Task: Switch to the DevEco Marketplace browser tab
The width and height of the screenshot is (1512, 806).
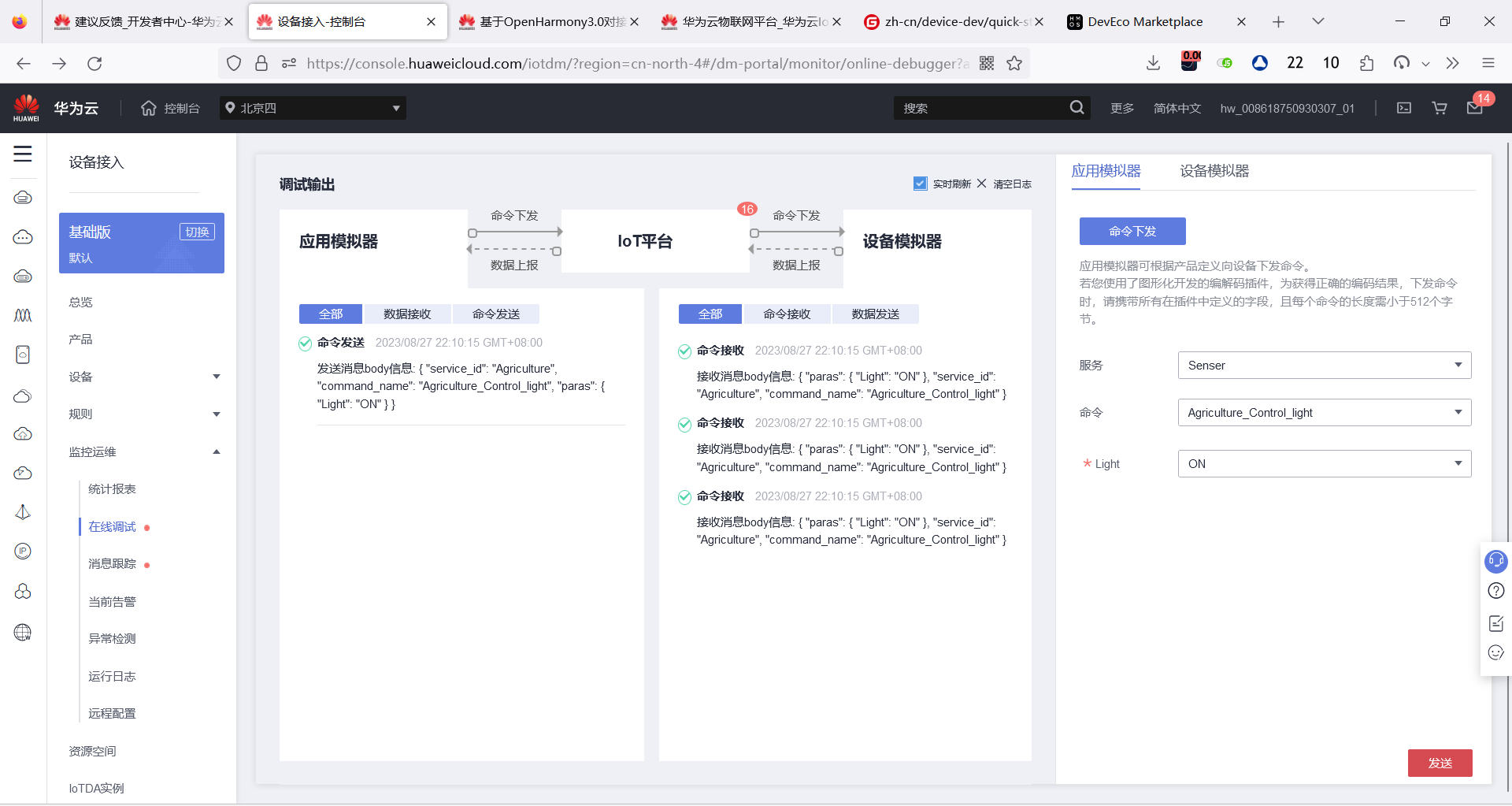Action: (x=1144, y=22)
